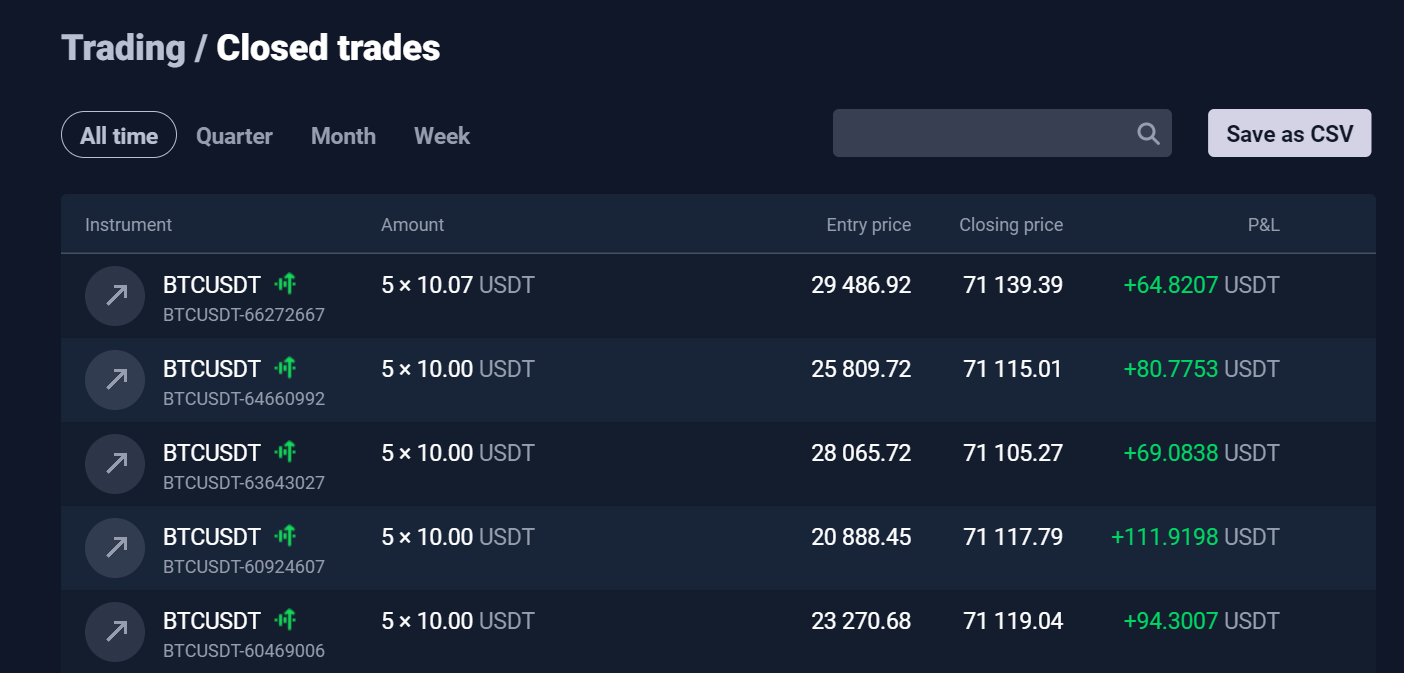
Task: Focus the trades search field
Action: click(1002, 133)
